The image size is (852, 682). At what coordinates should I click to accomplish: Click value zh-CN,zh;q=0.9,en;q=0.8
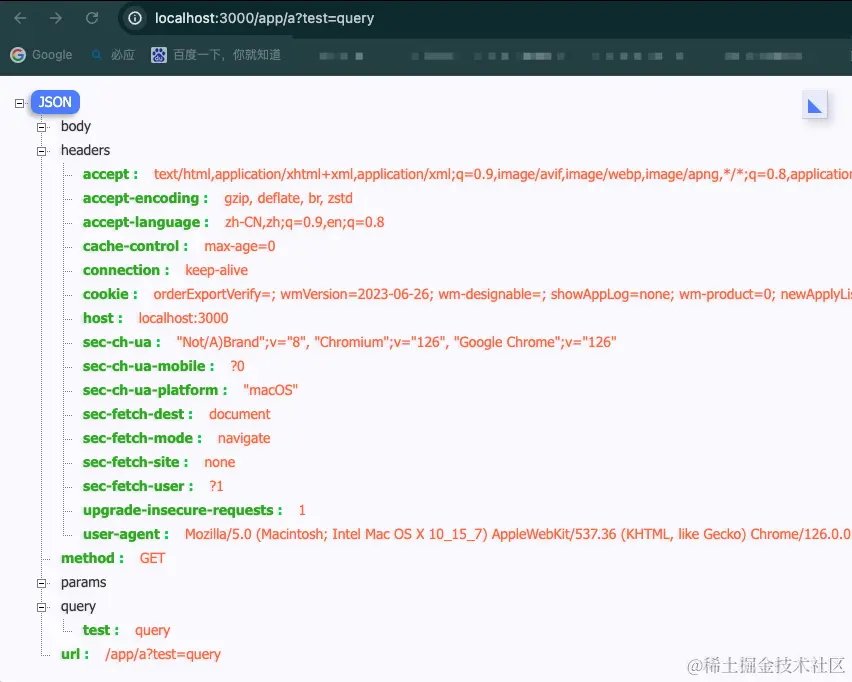point(304,222)
